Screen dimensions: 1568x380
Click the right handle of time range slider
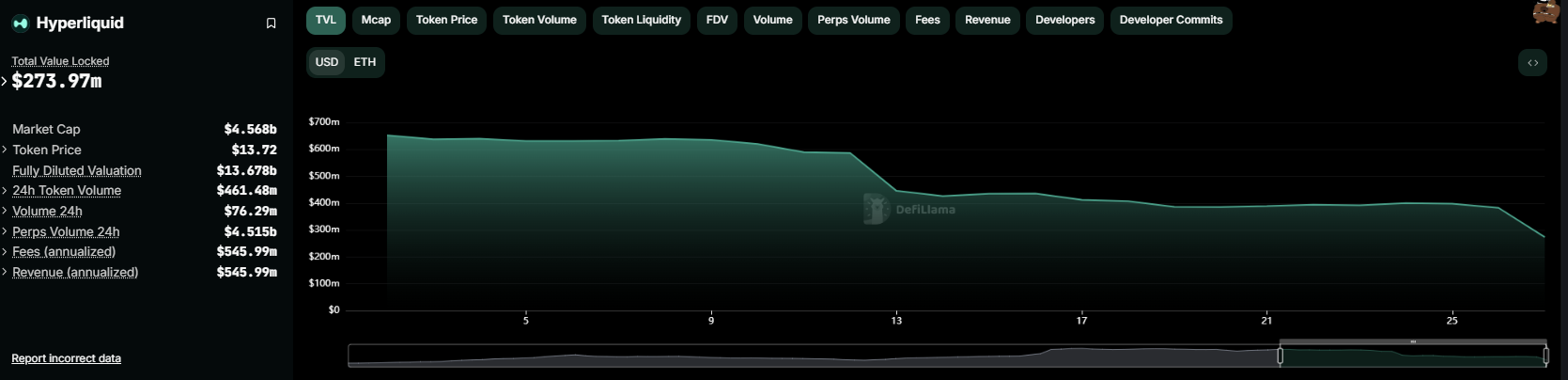coord(1545,356)
